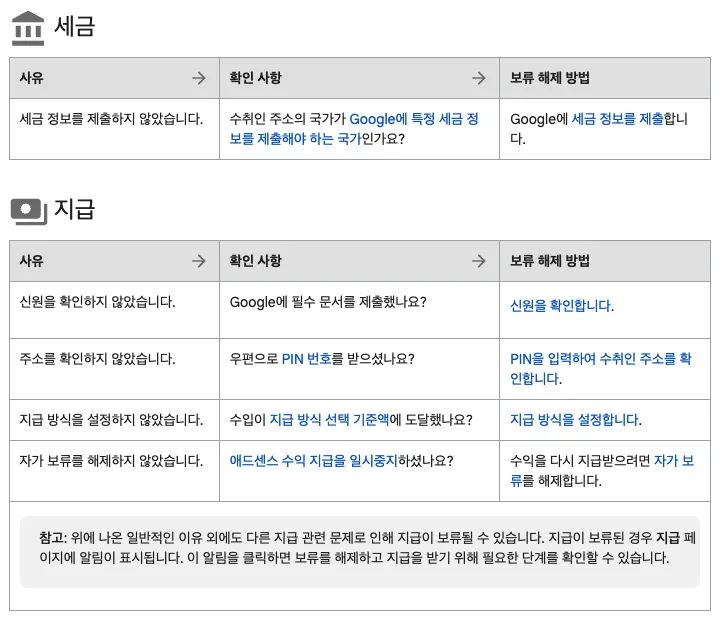The width and height of the screenshot is (723, 622).
Task: Click the 참고 note box text
Action: coord(360,548)
